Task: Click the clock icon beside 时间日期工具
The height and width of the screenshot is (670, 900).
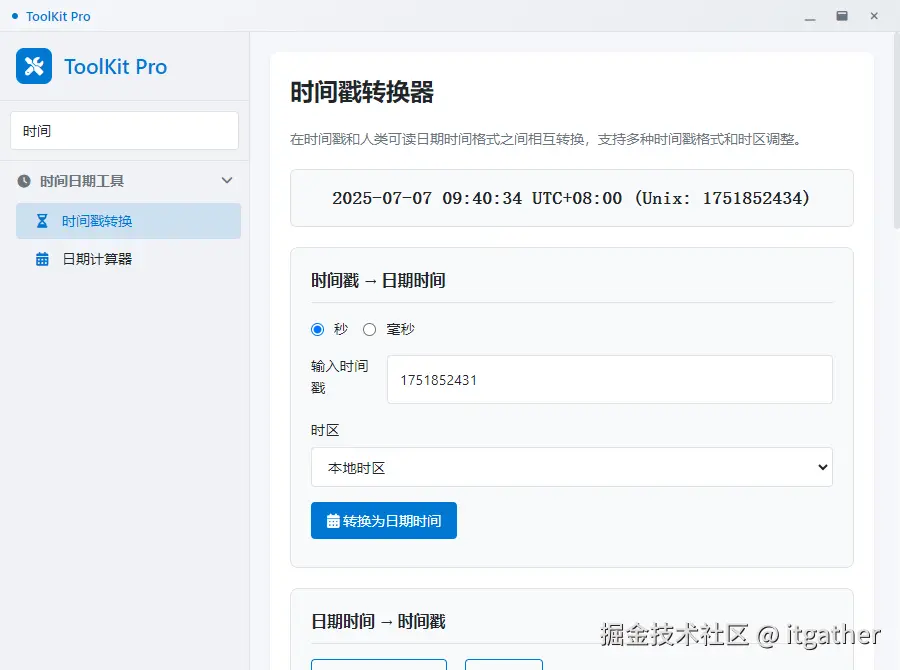Action: [x=24, y=181]
